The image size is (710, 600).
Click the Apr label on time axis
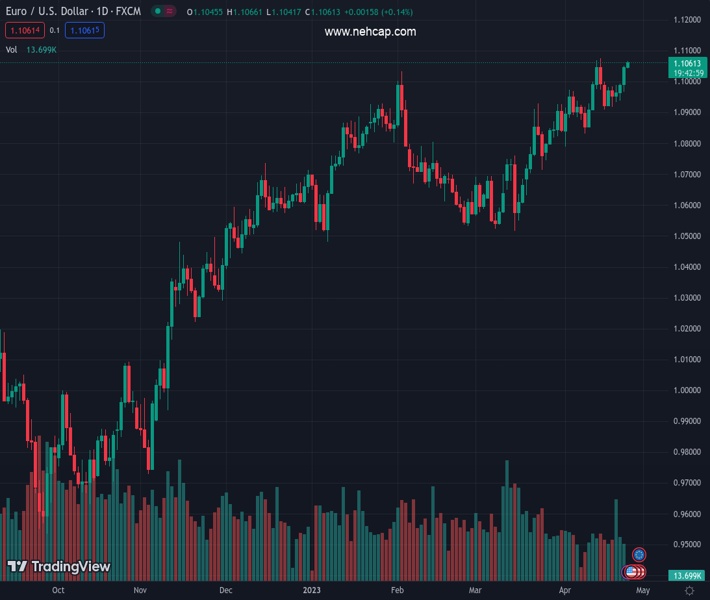pos(566,590)
